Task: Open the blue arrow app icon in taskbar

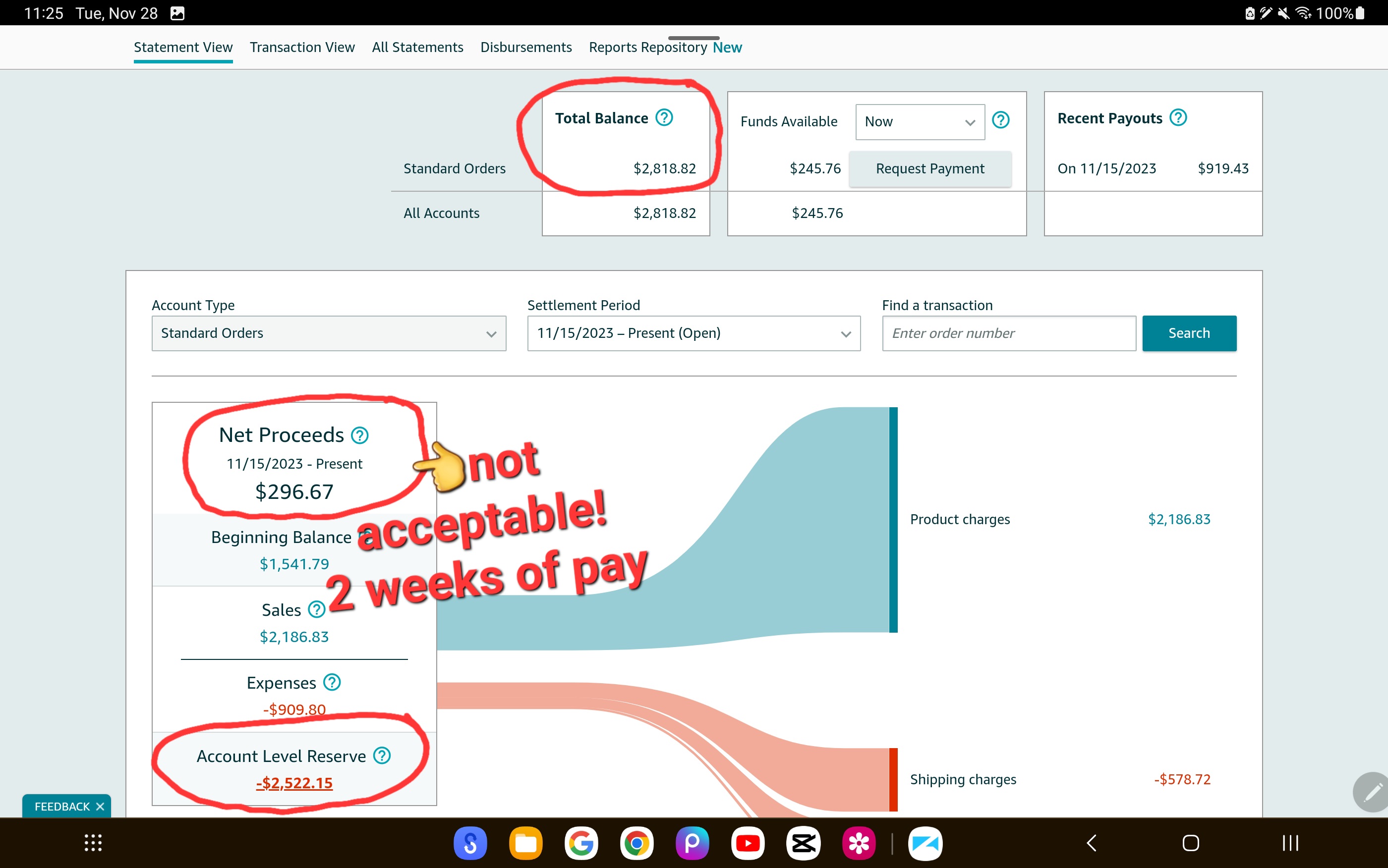Action: 925,843
